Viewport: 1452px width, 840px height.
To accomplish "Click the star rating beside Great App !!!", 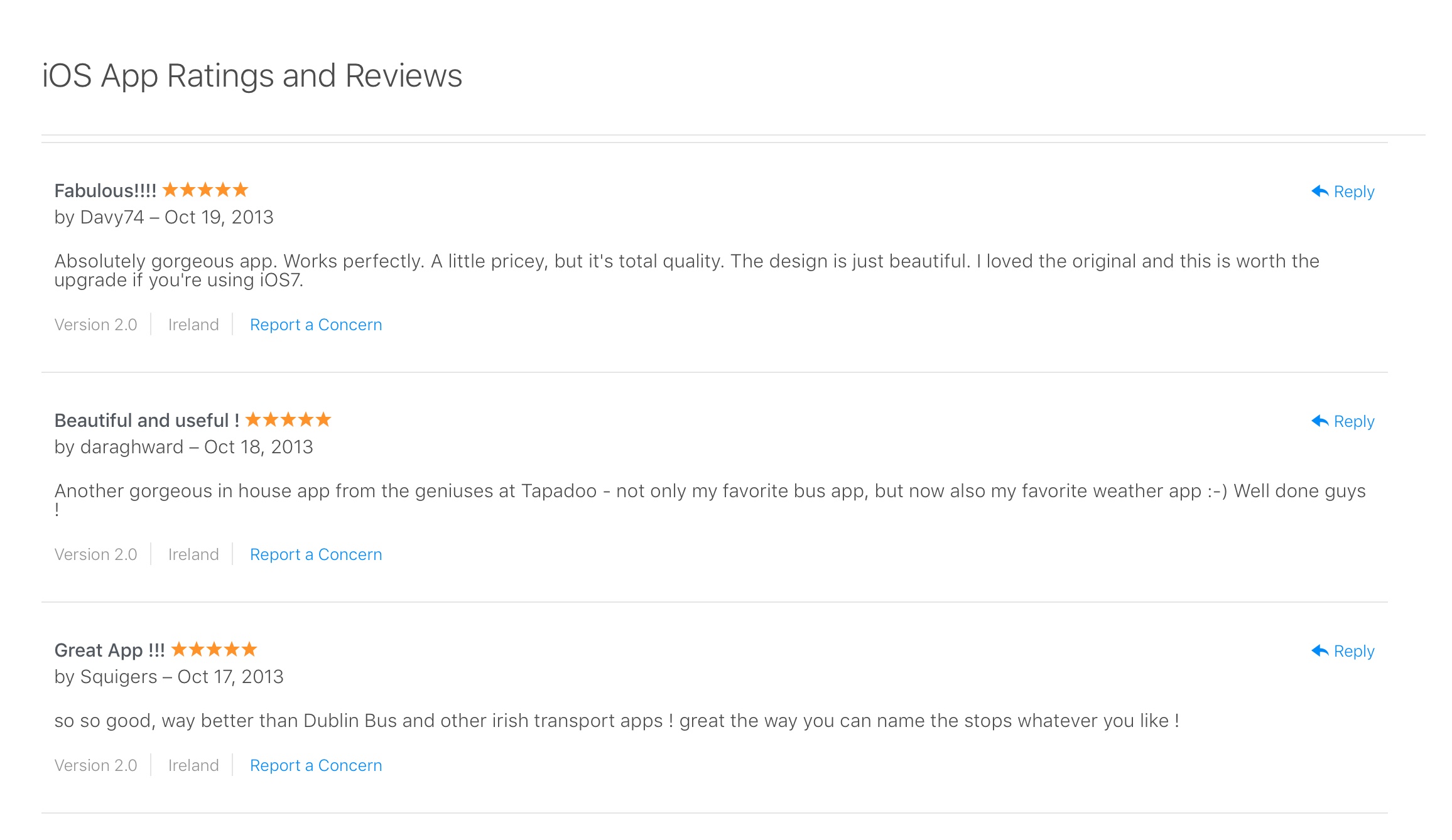I will 214,649.
